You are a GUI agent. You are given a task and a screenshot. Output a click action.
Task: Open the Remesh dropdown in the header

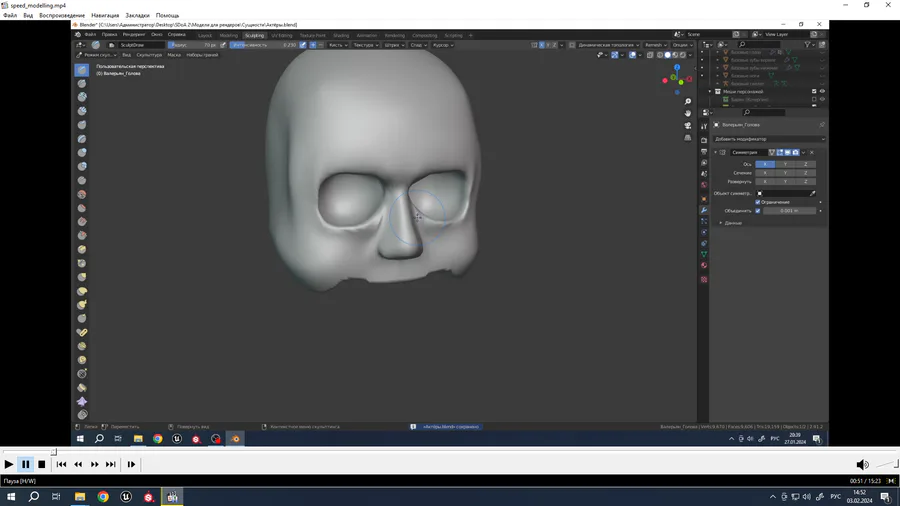(x=655, y=45)
